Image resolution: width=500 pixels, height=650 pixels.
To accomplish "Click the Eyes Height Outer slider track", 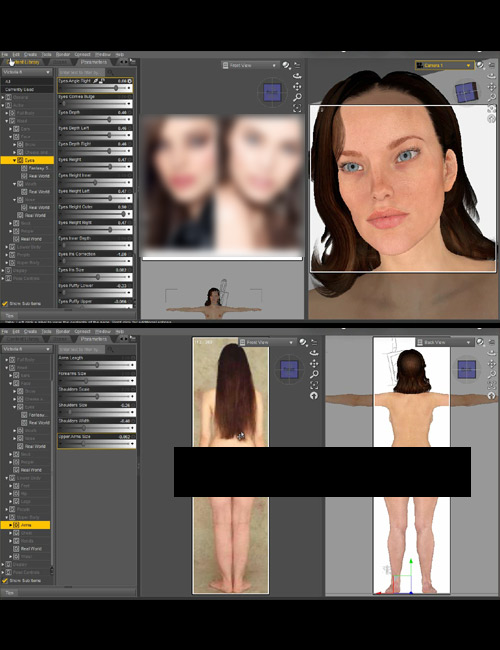I will point(93,214).
